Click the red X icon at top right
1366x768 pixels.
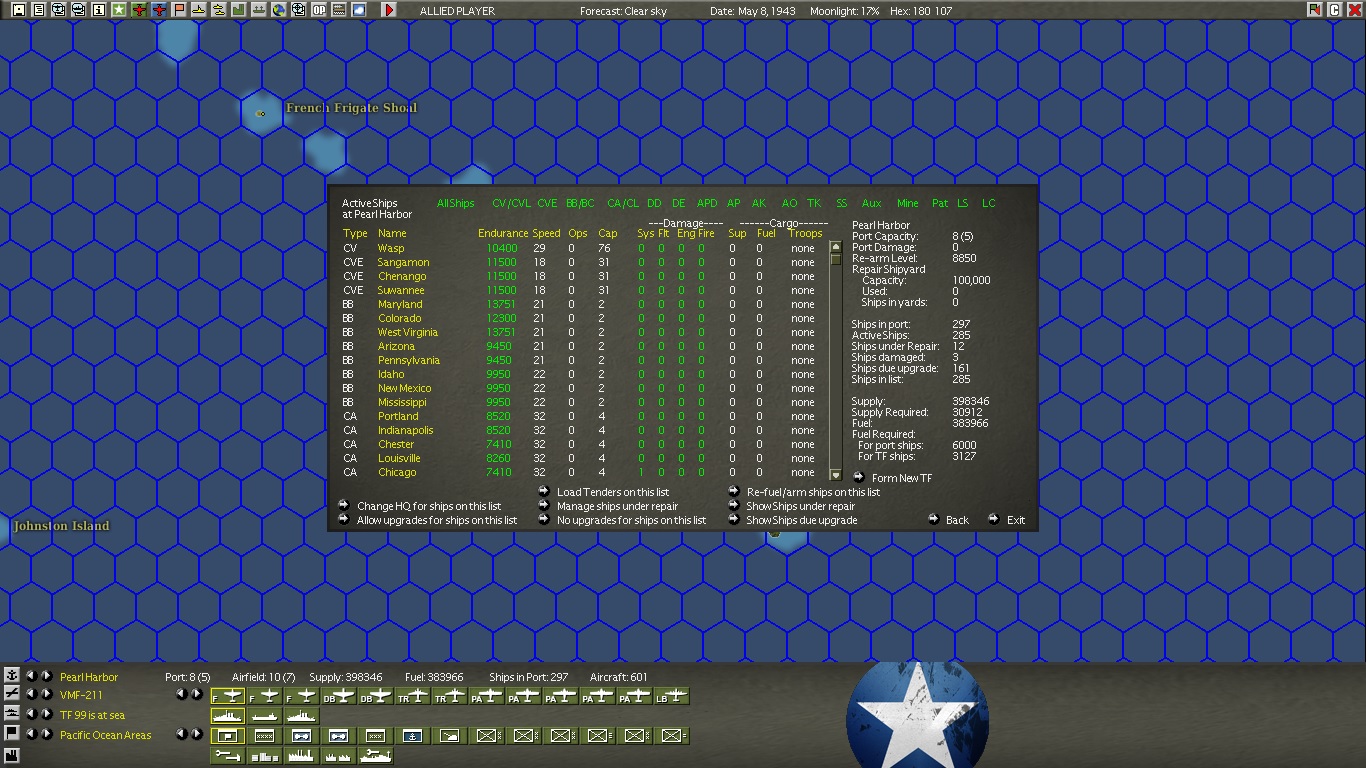(1354, 10)
